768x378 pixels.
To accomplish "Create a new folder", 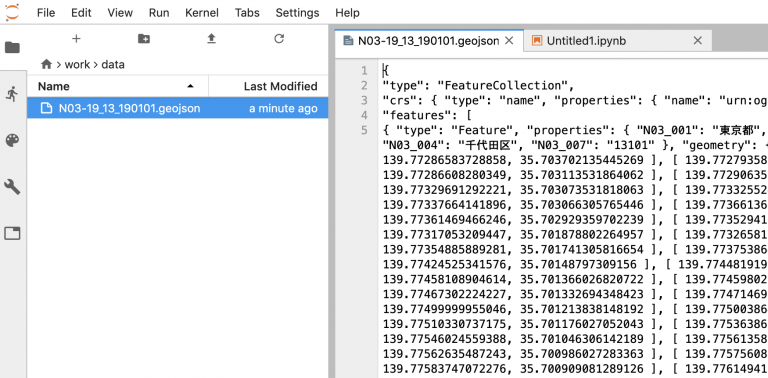I will click(x=144, y=39).
